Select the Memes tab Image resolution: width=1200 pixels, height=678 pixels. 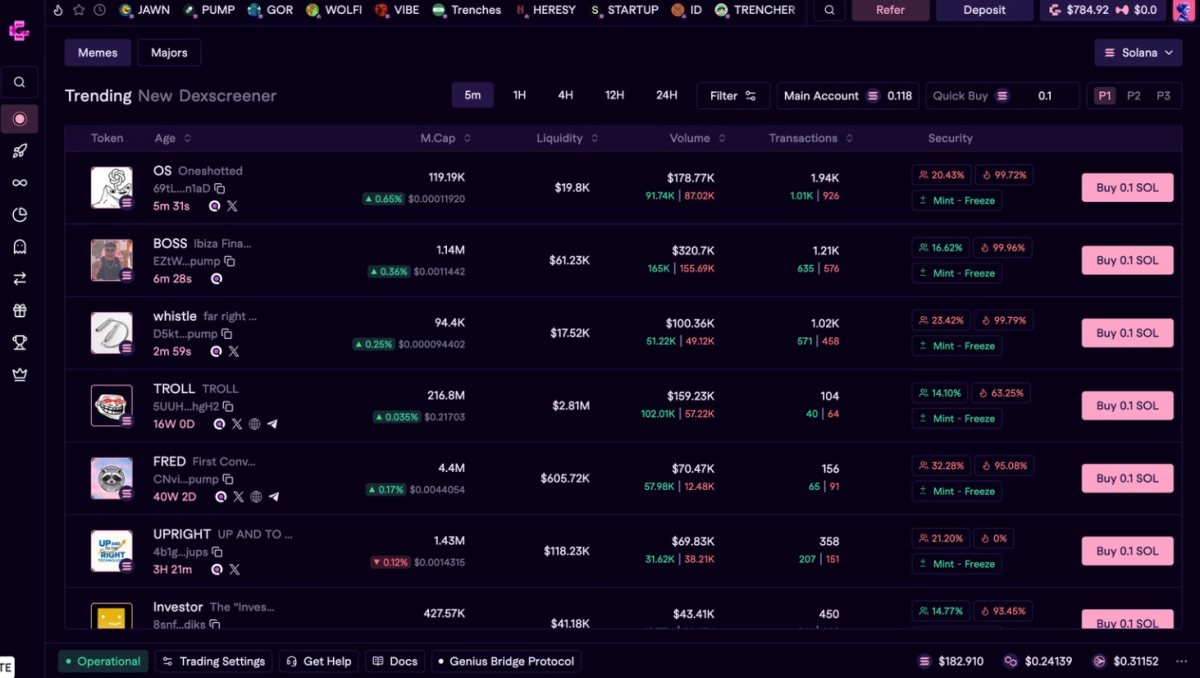click(97, 52)
